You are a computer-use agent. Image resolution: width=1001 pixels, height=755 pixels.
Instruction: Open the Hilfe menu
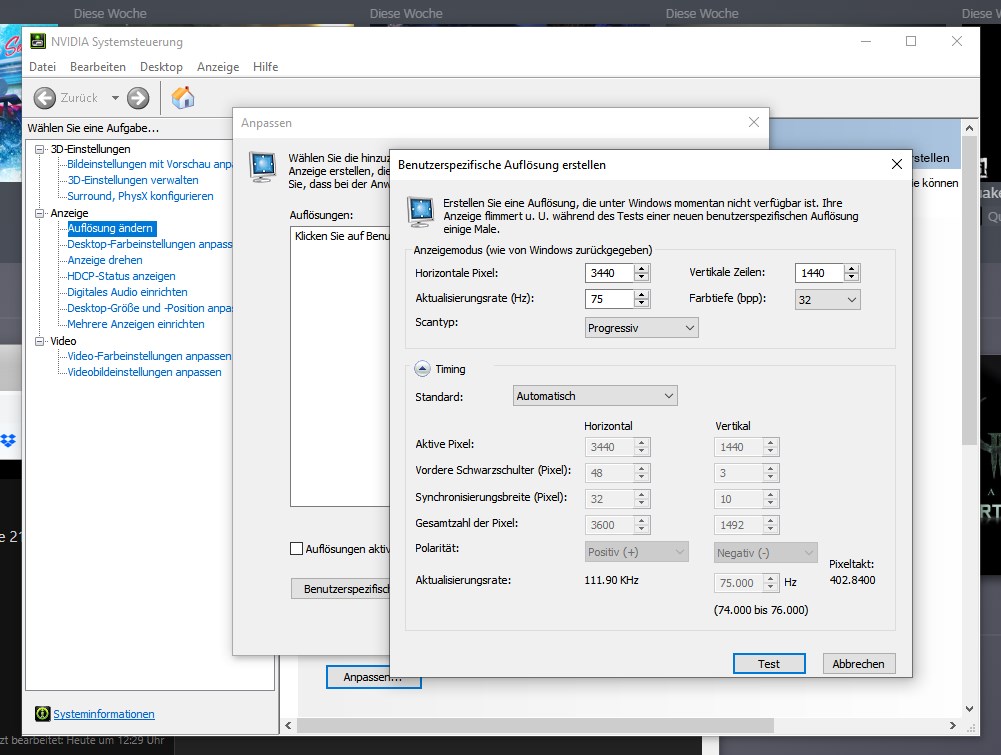coord(266,66)
